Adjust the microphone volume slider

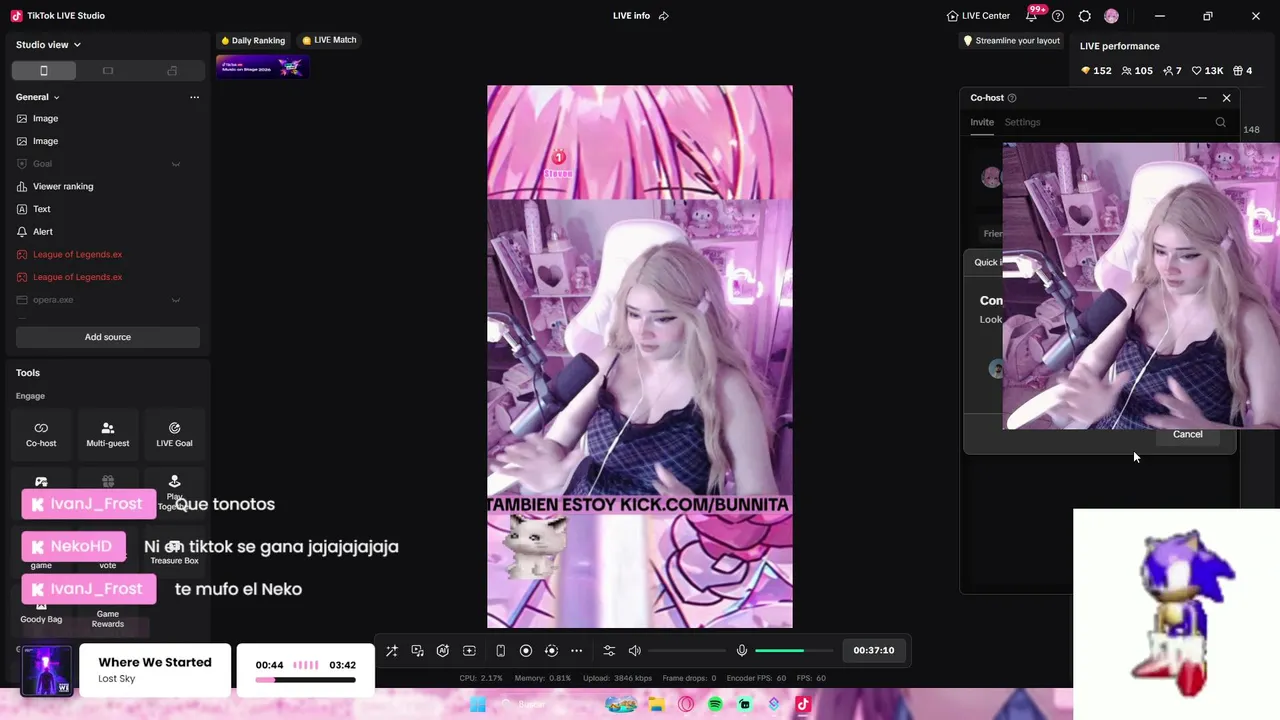(x=793, y=651)
